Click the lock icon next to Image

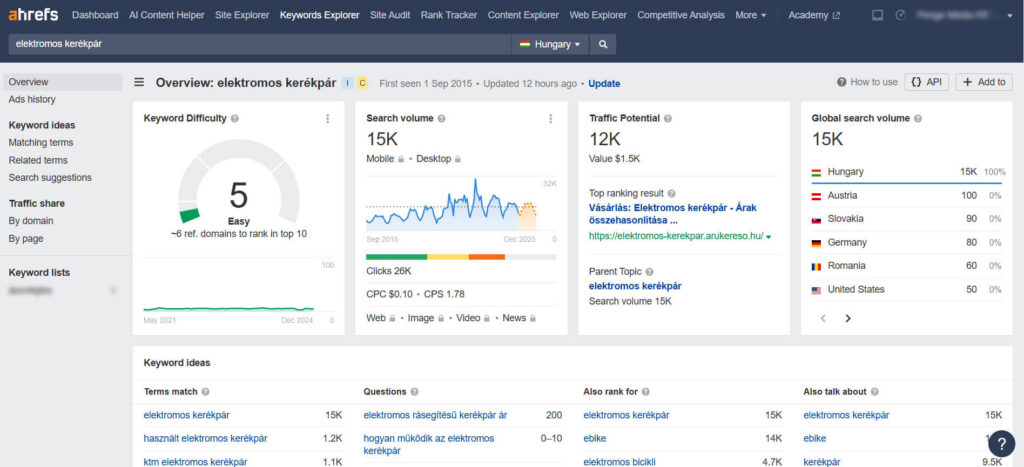pos(441,319)
